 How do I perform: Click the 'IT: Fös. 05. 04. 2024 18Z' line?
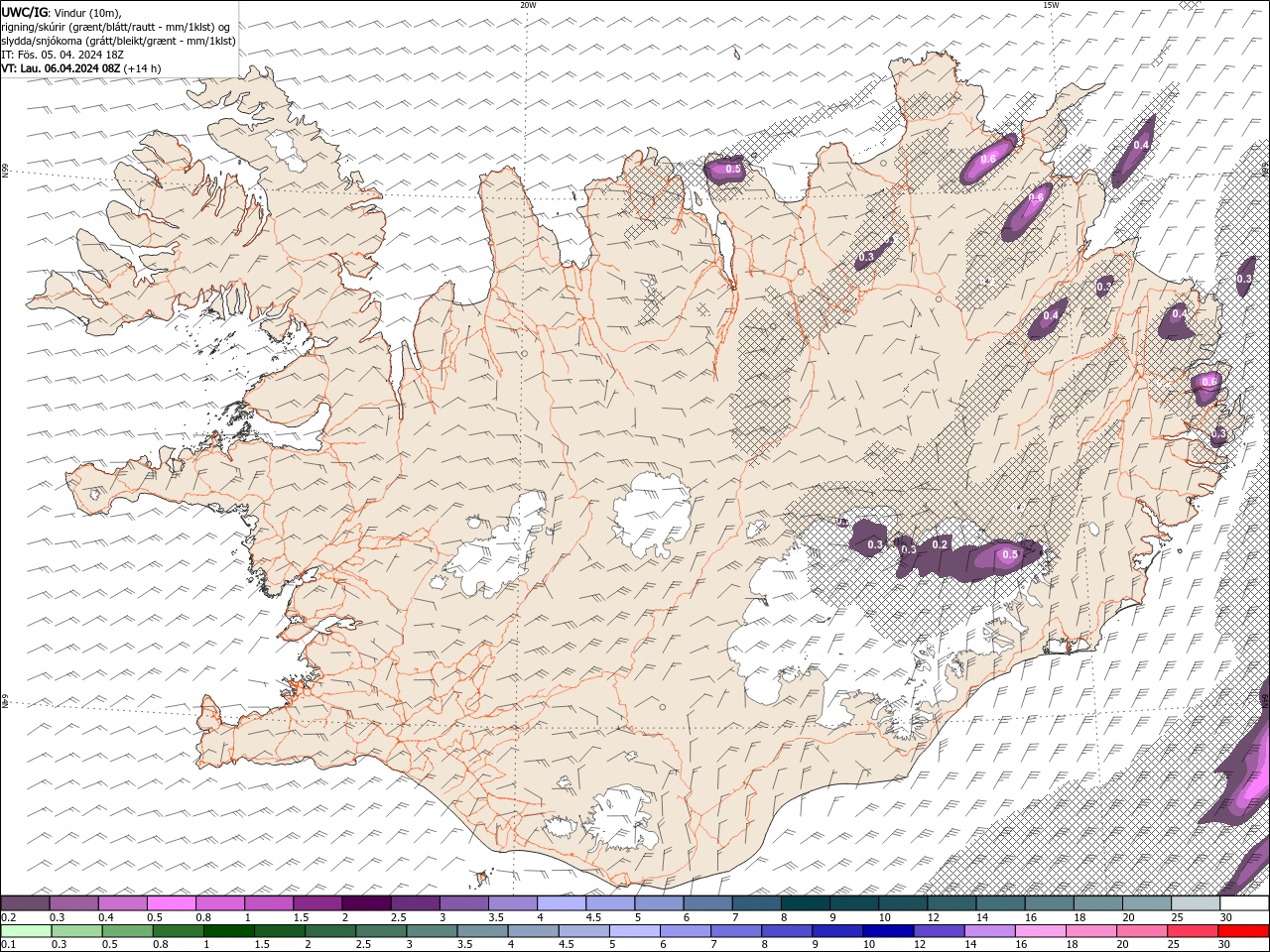coord(63,55)
